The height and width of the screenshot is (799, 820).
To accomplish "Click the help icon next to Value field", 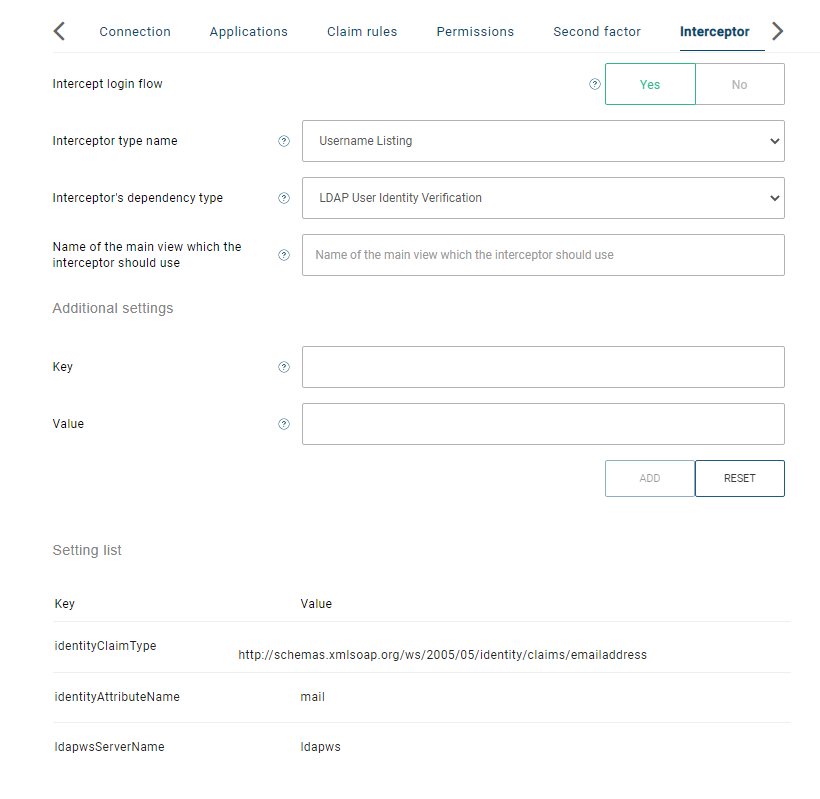I will tap(283, 424).
